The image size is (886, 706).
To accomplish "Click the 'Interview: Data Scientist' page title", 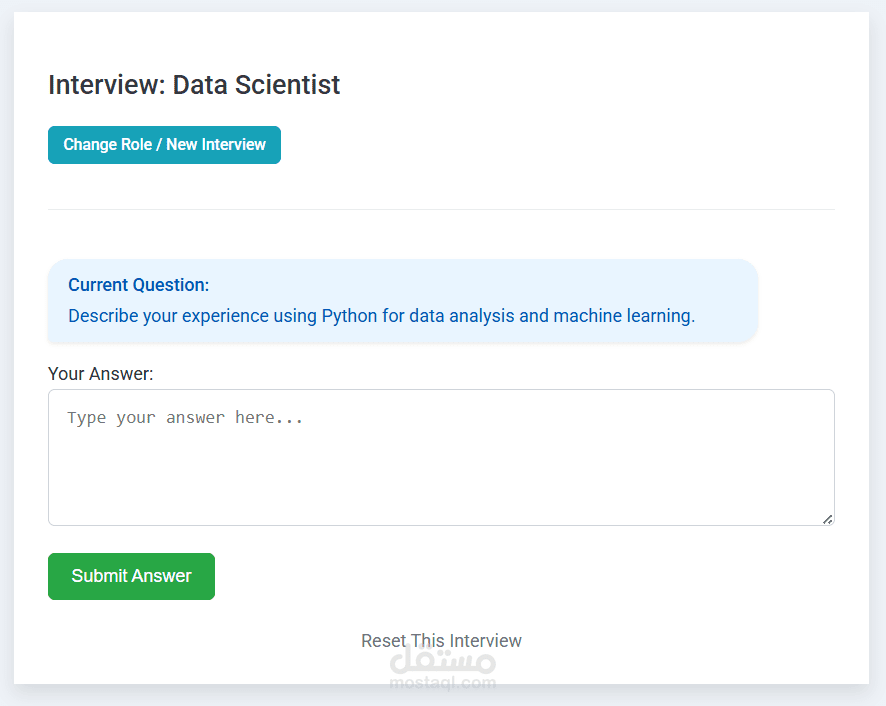I will pyautogui.click(x=194, y=85).
